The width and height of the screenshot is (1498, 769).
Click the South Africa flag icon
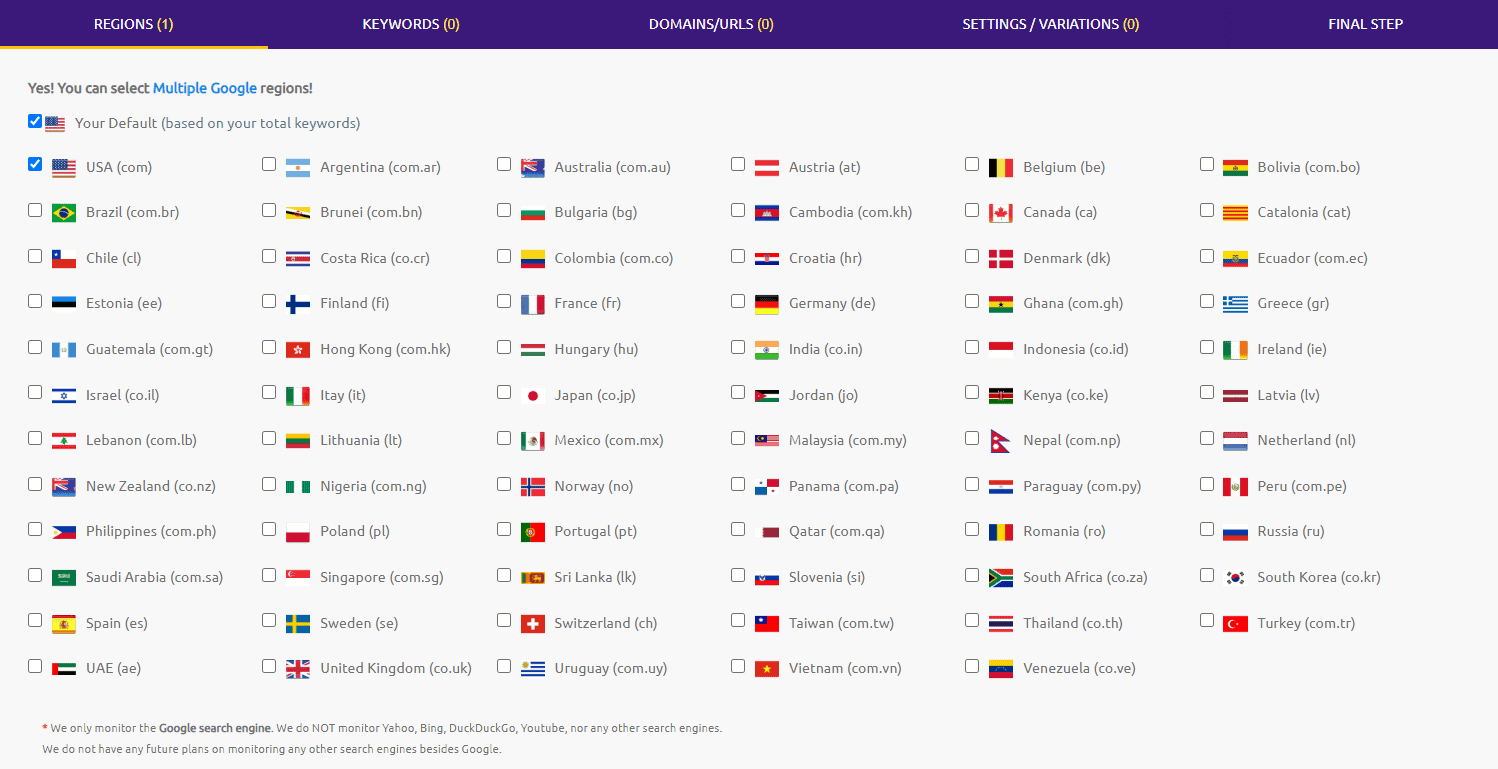pos(1001,578)
